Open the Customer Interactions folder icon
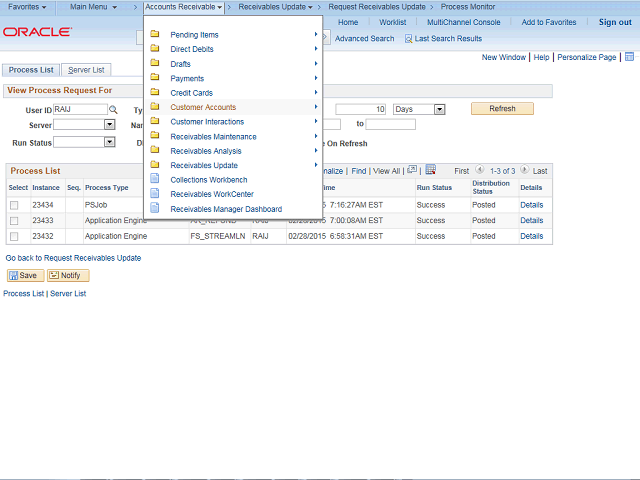Image resolution: width=640 pixels, height=480 pixels. [155, 121]
